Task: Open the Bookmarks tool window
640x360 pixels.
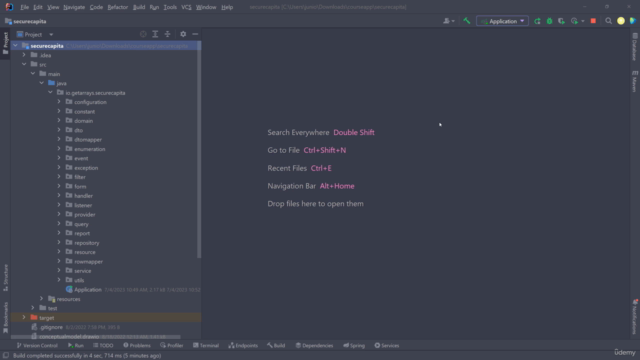Action: pyautogui.click(x=5, y=317)
